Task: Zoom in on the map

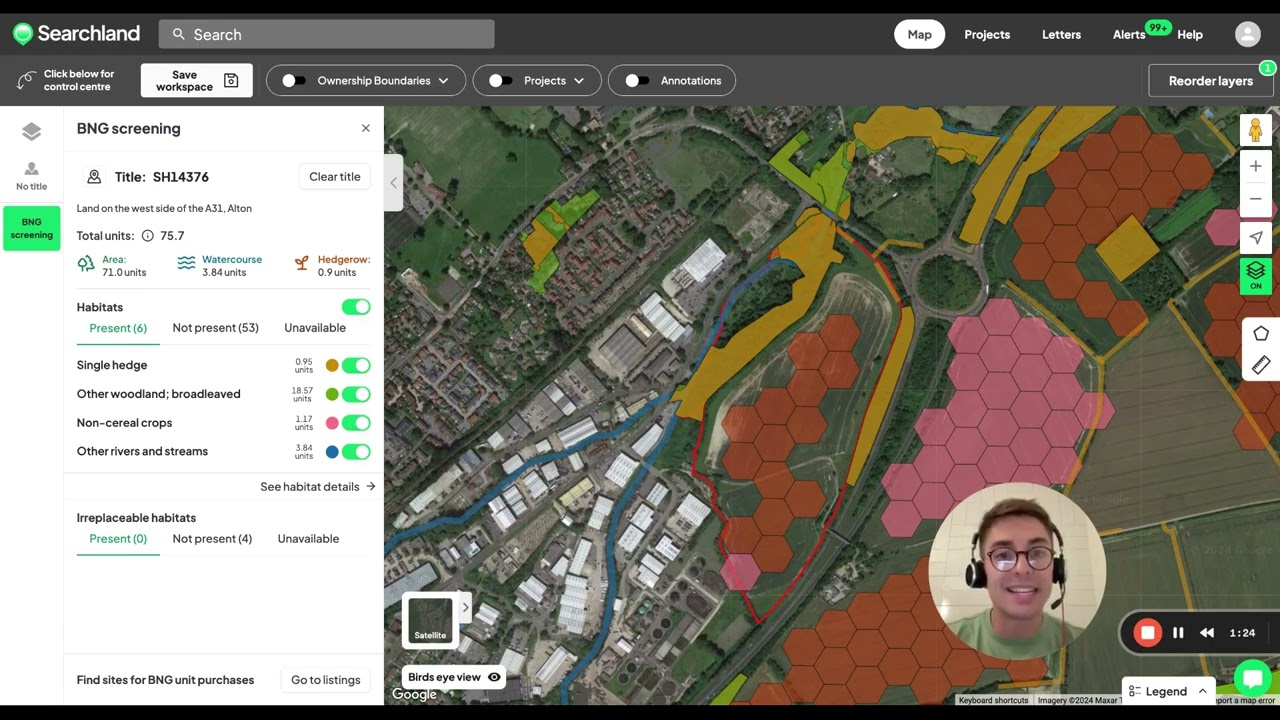Action: pos(1256,166)
